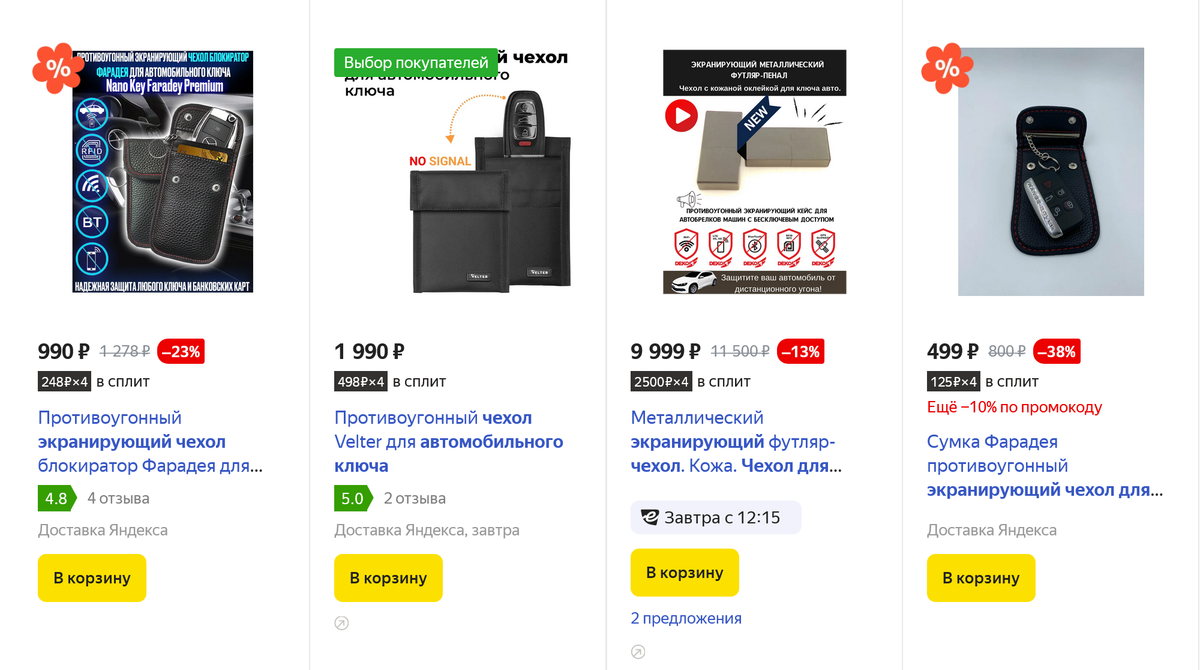Open the Сумка Фарадея product title link
Viewport: 1200px width, 670px height.
[1045, 466]
